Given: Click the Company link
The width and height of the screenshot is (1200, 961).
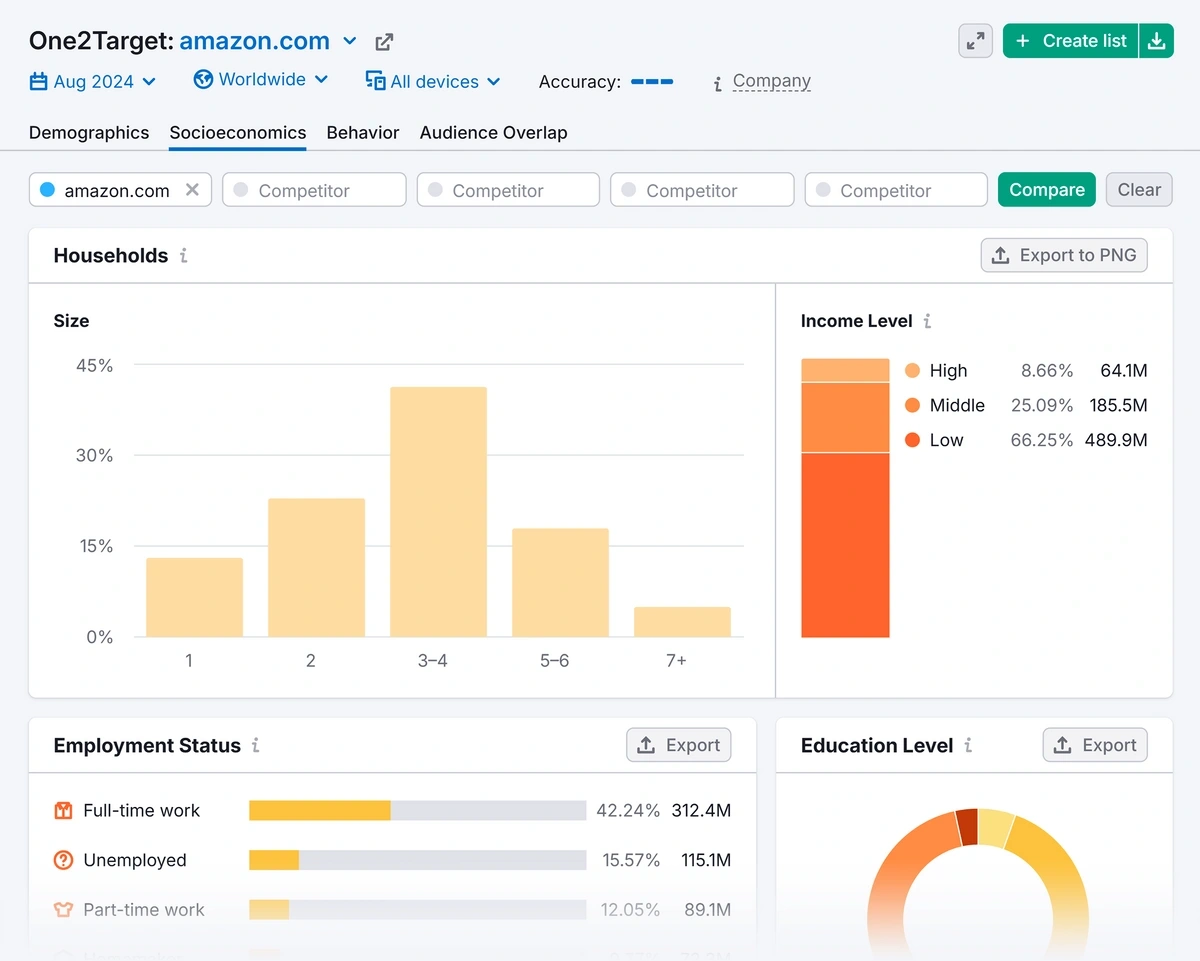Looking at the screenshot, I should pos(772,82).
